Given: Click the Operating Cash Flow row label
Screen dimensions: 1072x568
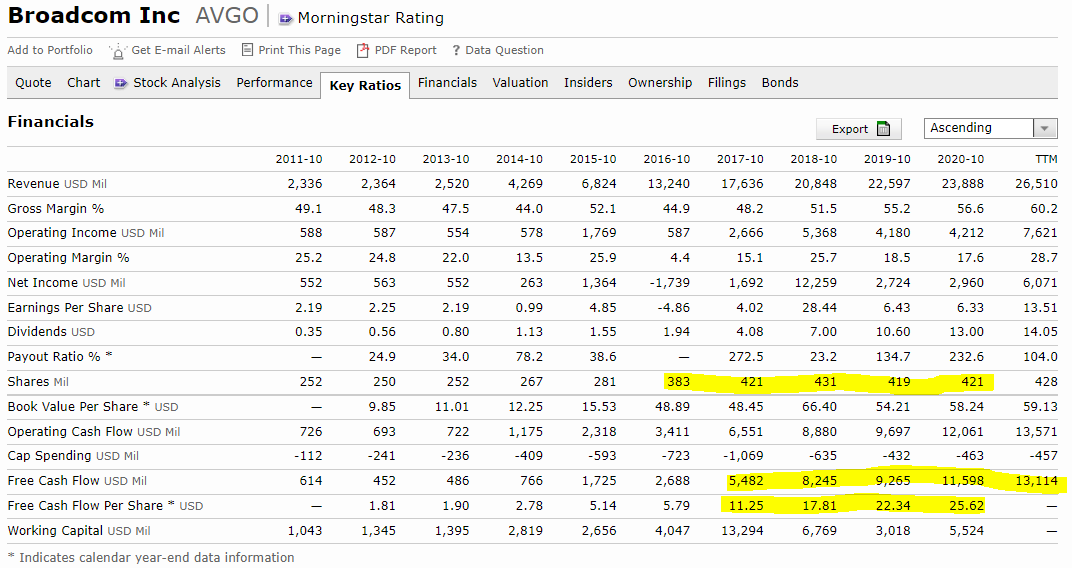Looking at the screenshot, I should [94, 432].
